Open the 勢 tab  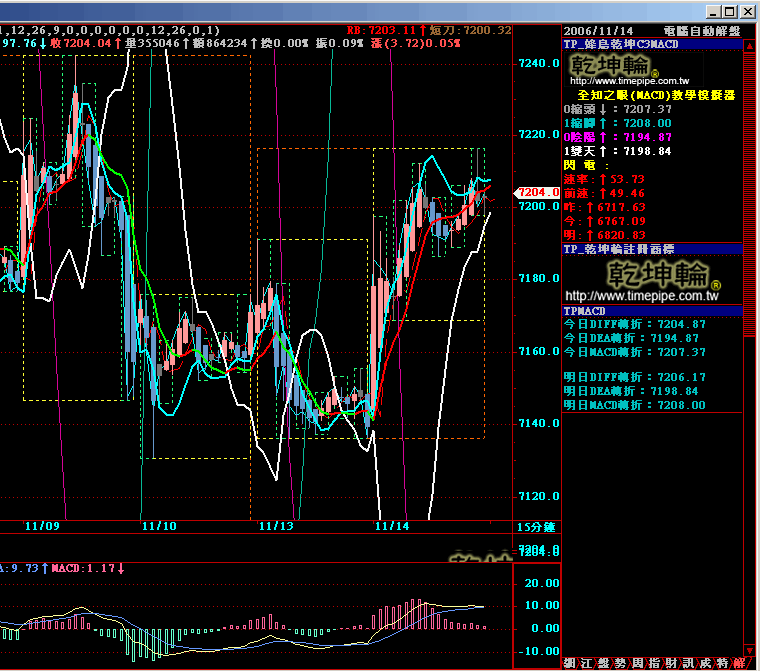[x=619, y=662]
